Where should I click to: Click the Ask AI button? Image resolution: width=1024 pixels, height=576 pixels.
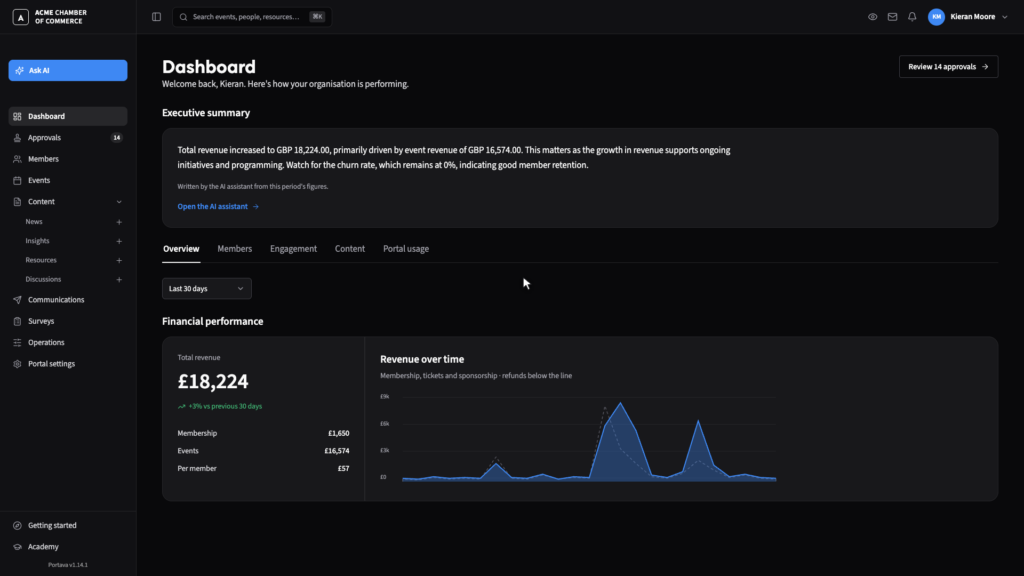(x=68, y=71)
